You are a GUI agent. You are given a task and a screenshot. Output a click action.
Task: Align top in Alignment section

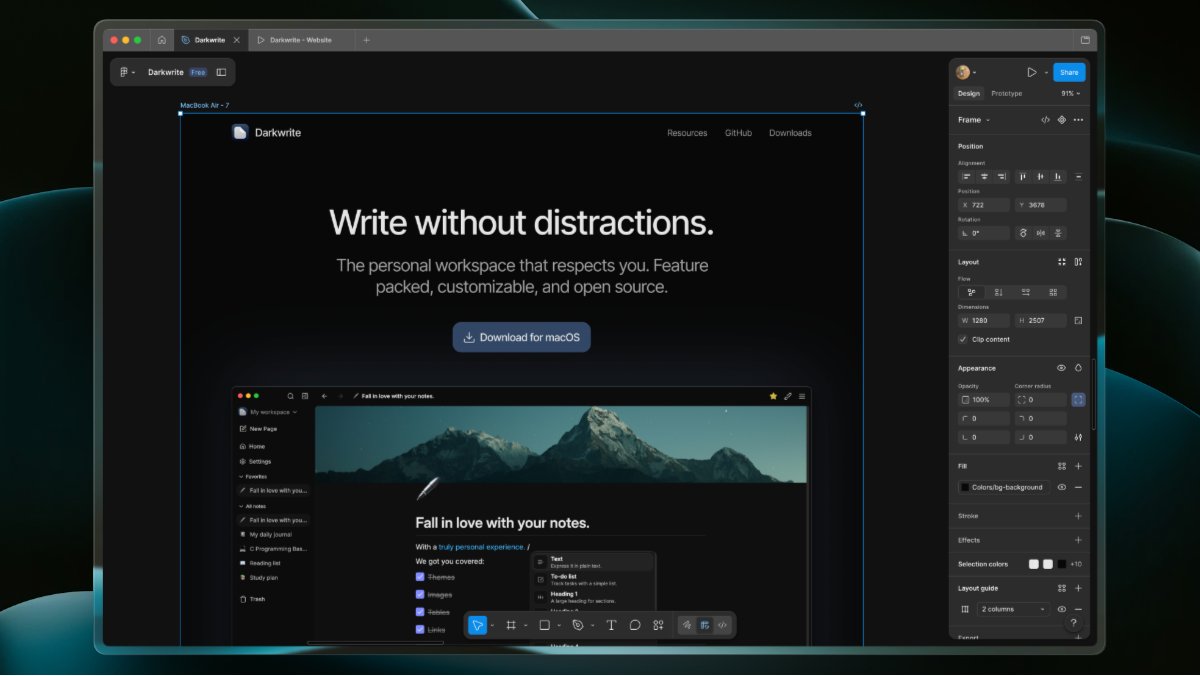(1023, 177)
